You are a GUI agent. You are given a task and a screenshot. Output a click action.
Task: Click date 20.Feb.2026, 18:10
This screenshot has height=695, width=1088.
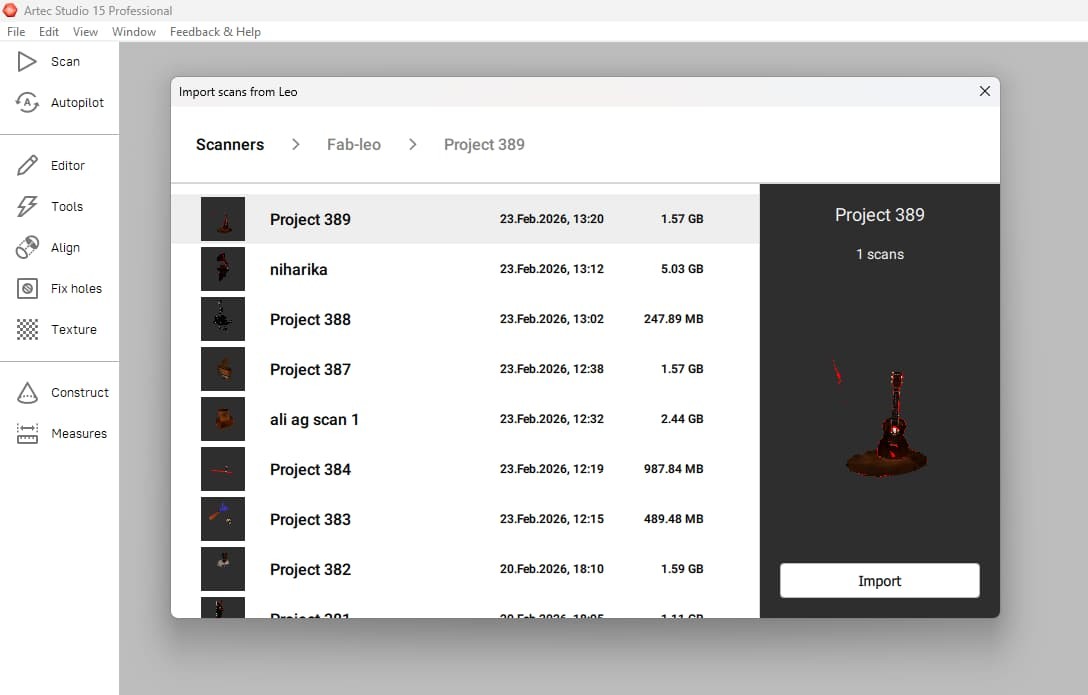pos(552,569)
